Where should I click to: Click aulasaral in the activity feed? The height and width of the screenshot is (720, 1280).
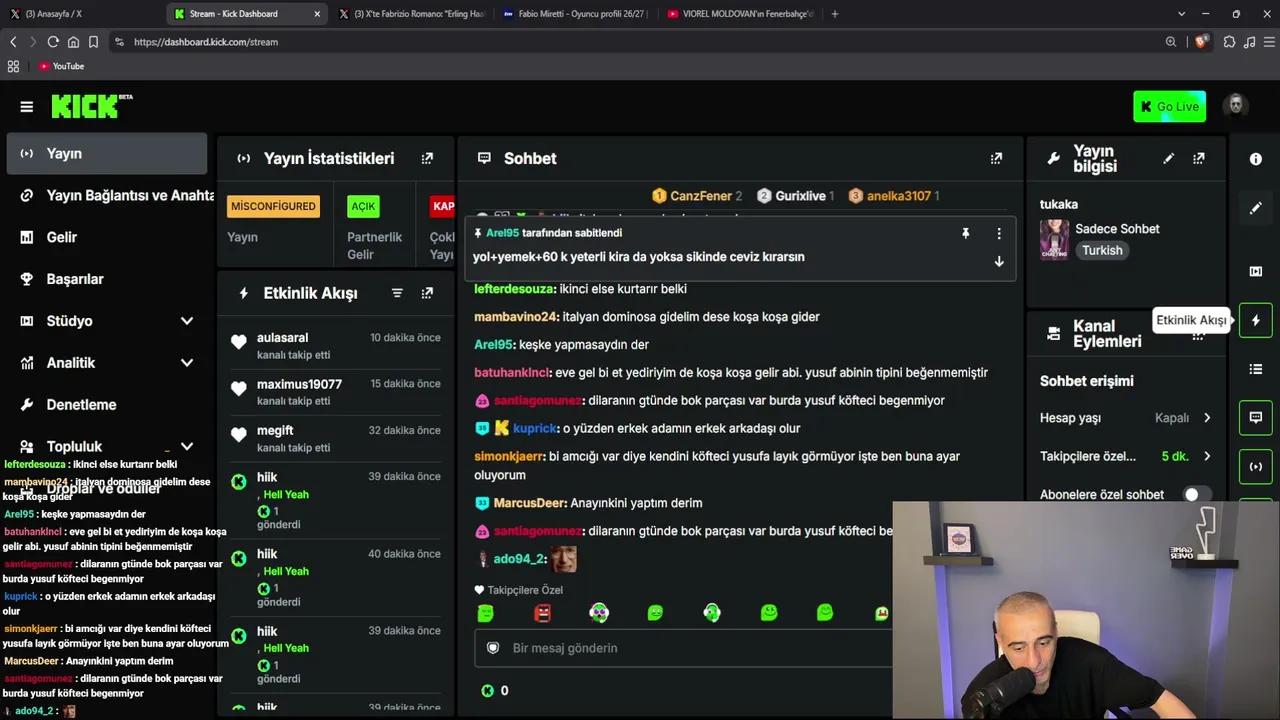click(282, 338)
